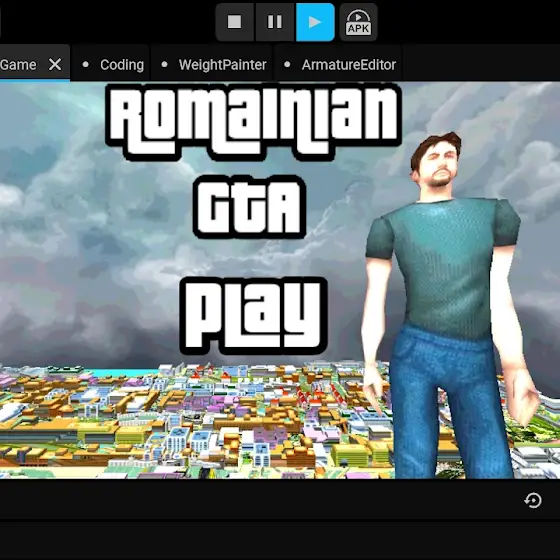This screenshot has width=560, height=560.
Task: Click the Romainian title text
Action: click(x=254, y=122)
